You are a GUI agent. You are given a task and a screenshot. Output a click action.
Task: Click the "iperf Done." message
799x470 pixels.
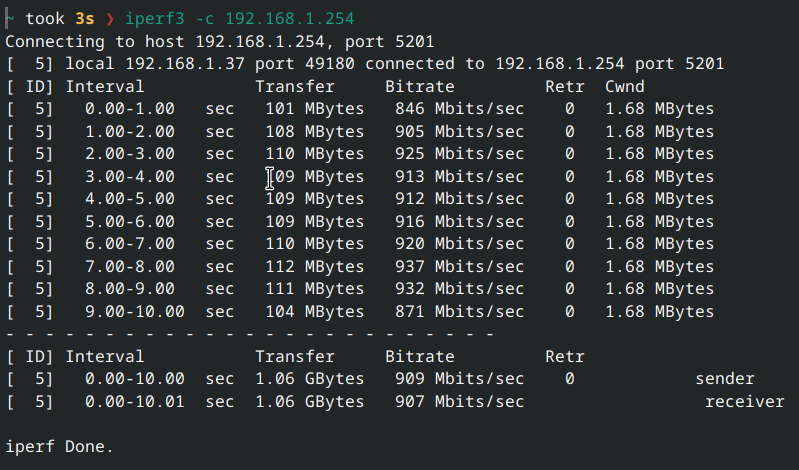click(x=60, y=446)
